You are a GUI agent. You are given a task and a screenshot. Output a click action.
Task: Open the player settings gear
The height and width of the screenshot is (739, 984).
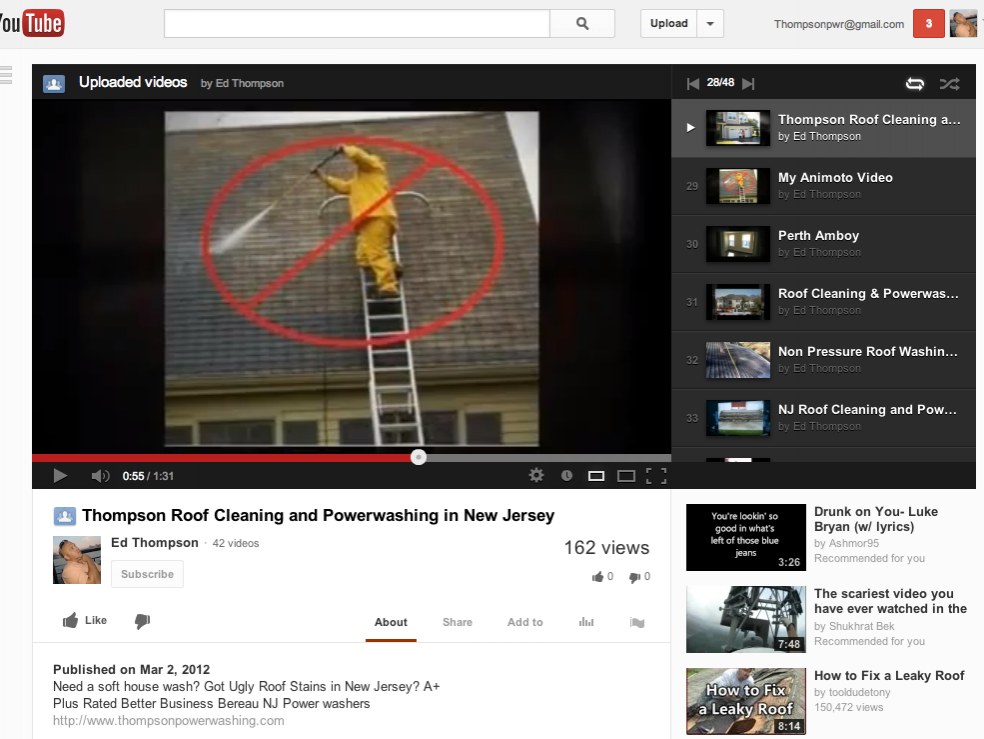[x=537, y=476]
